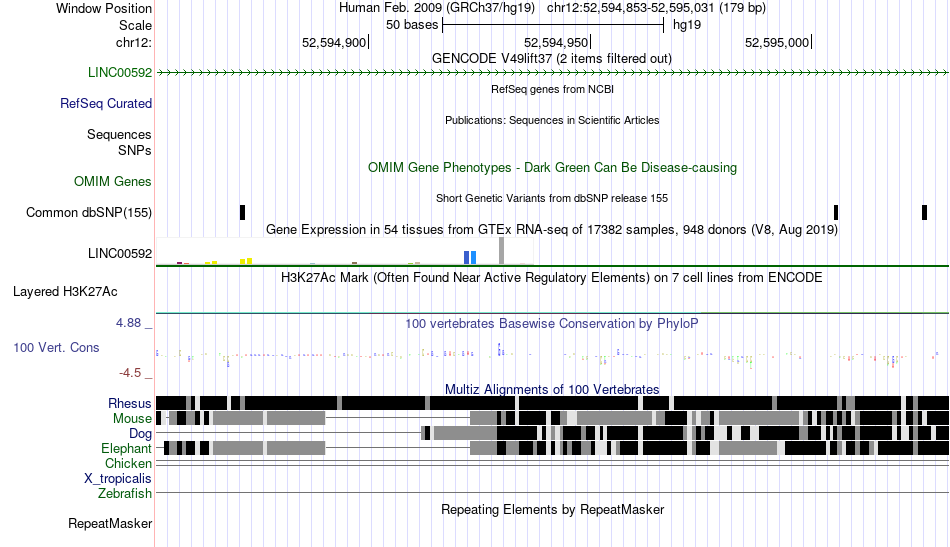
Task: Click the PhyloP lower value -4.5
Action: point(130,373)
